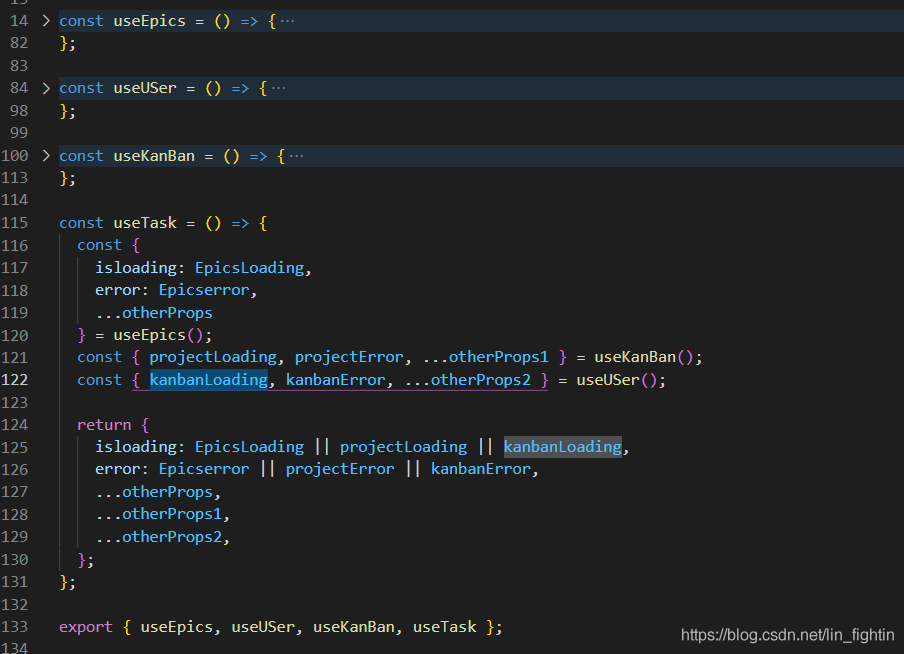Click useTask function name declaration

[x=145, y=223]
